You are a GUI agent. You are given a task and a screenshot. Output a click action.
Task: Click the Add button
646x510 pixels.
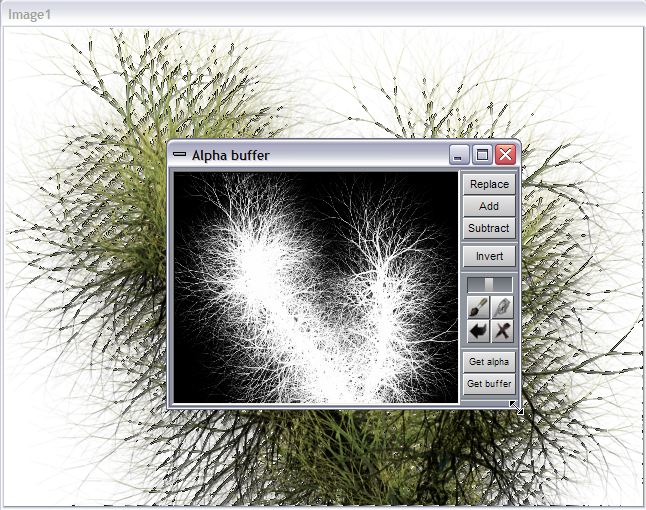pyautogui.click(x=489, y=206)
